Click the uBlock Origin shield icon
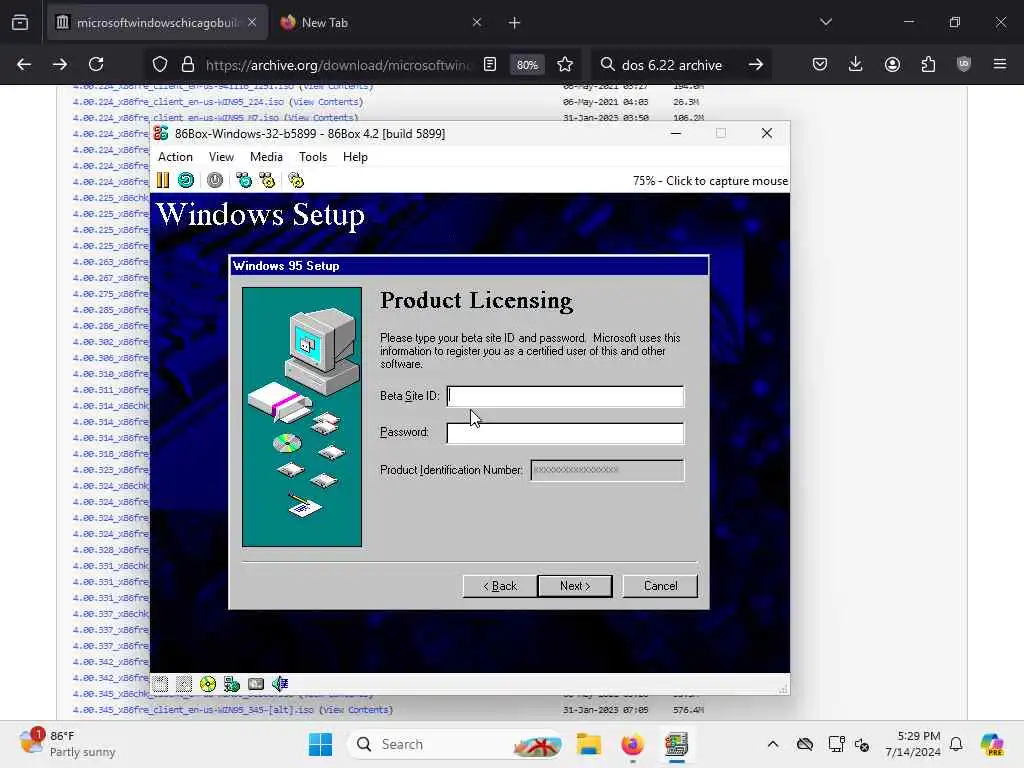The image size is (1024, 768). click(x=963, y=64)
